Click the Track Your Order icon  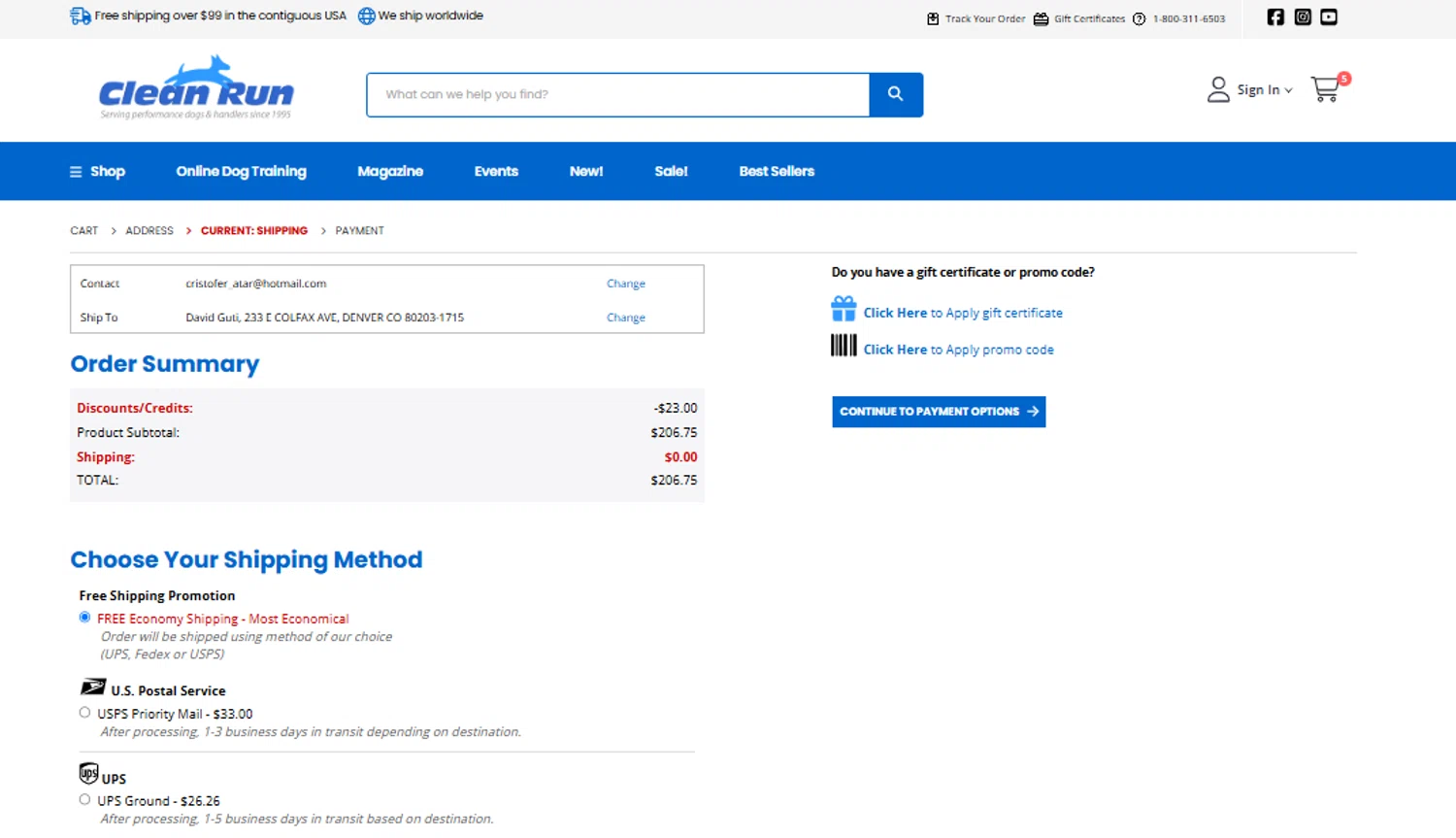tap(933, 18)
